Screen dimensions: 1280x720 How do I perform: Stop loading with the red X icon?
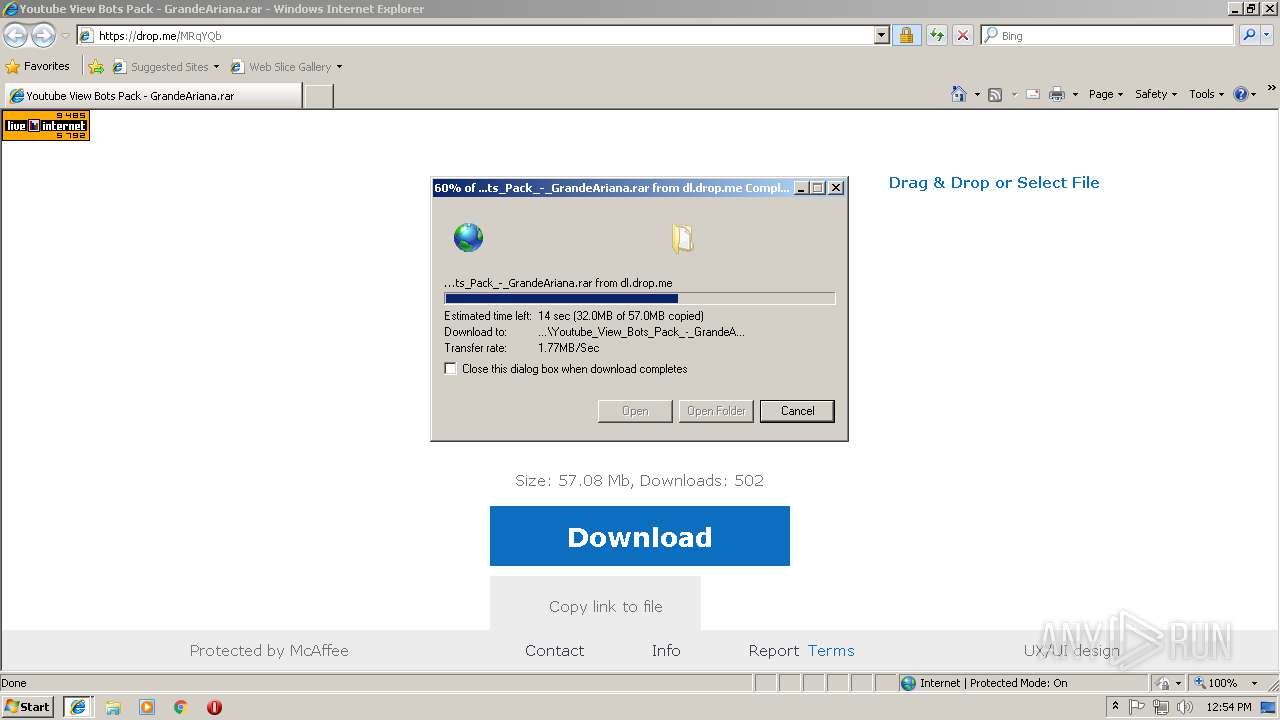pyautogui.click(x=962, y=36)
